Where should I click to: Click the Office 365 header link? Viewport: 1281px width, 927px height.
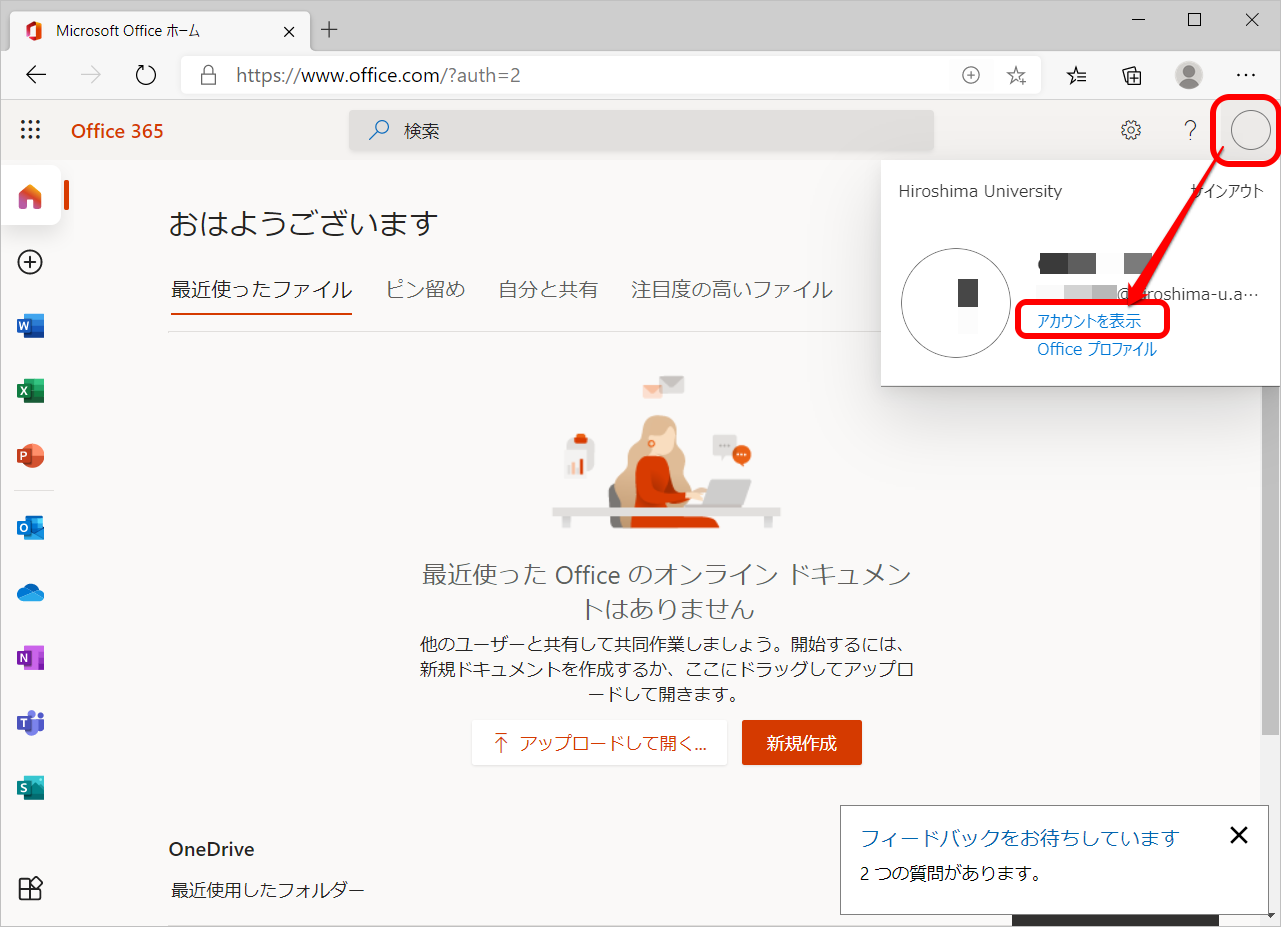[117, 131]
